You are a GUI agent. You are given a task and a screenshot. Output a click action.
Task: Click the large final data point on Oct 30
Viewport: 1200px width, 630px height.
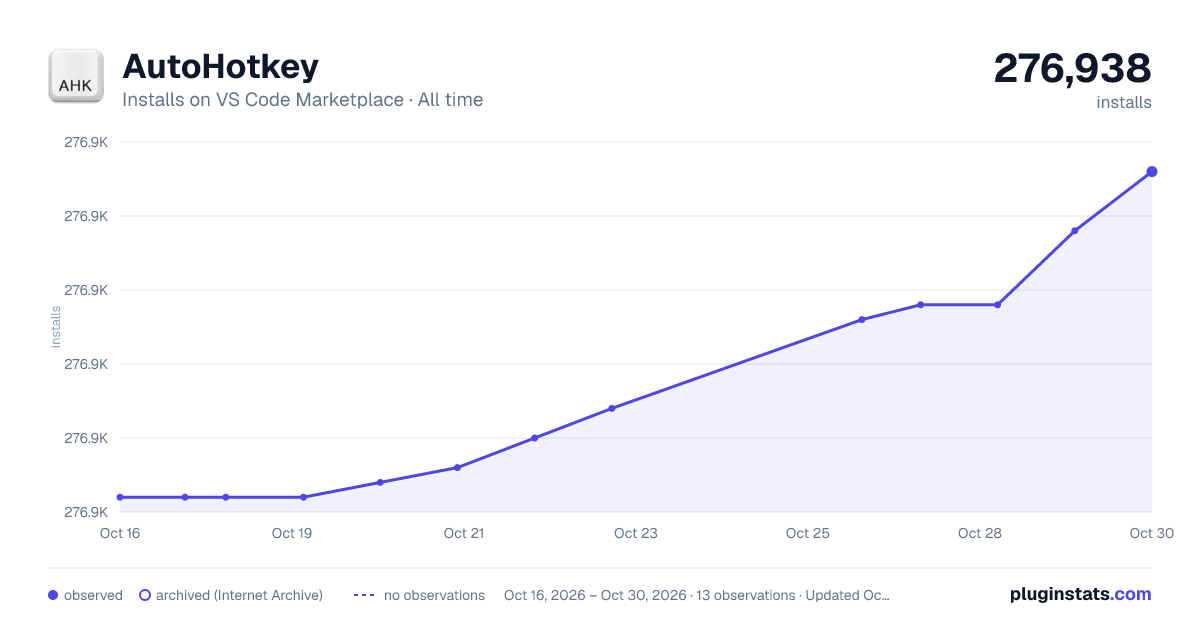click(1152, 172)
